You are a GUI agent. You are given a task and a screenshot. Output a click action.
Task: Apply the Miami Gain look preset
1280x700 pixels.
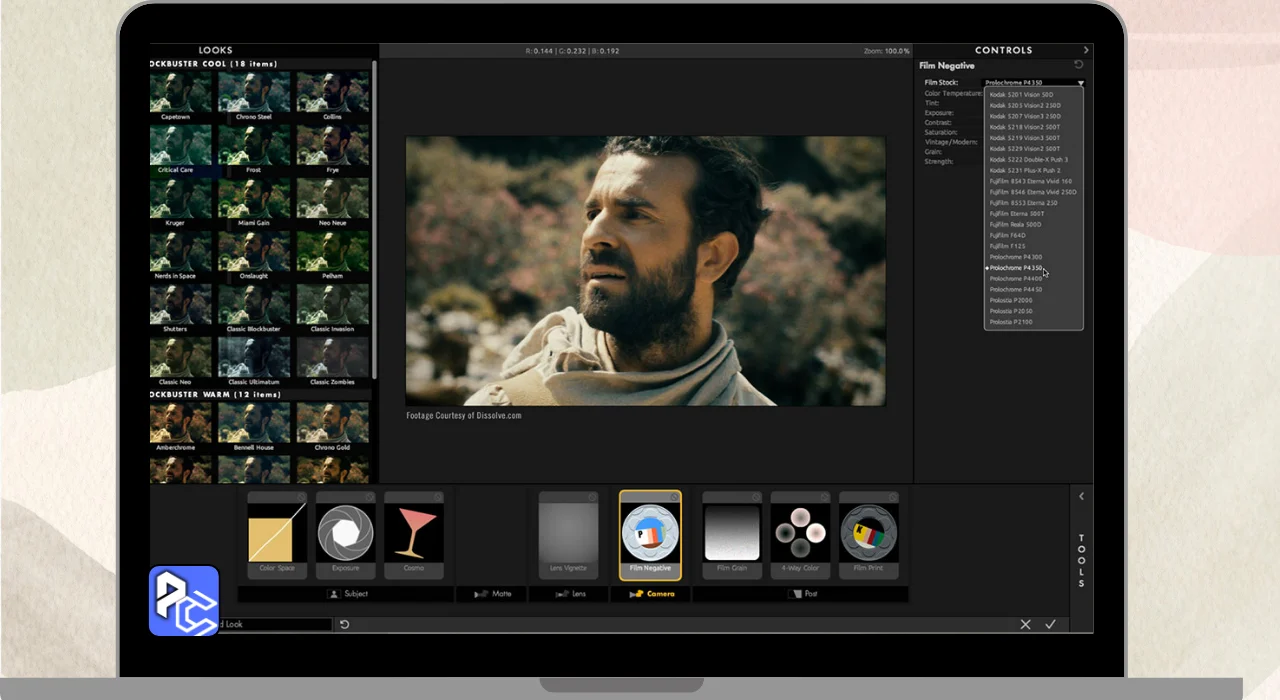pyautogui.click(x=254, y=200)
